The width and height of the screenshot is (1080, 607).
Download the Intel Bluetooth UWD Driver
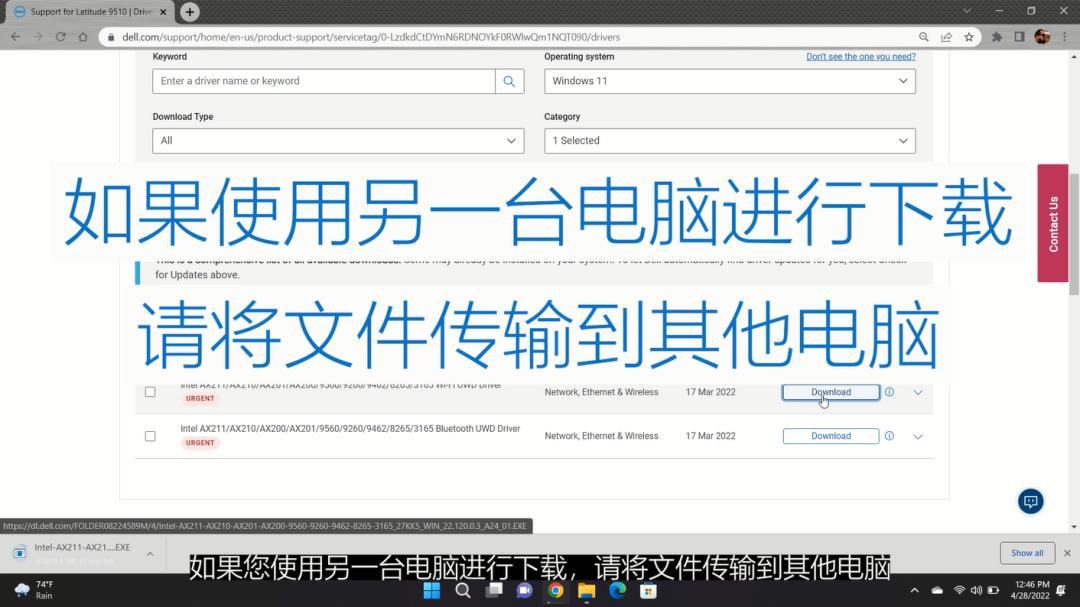coord(830,435)
